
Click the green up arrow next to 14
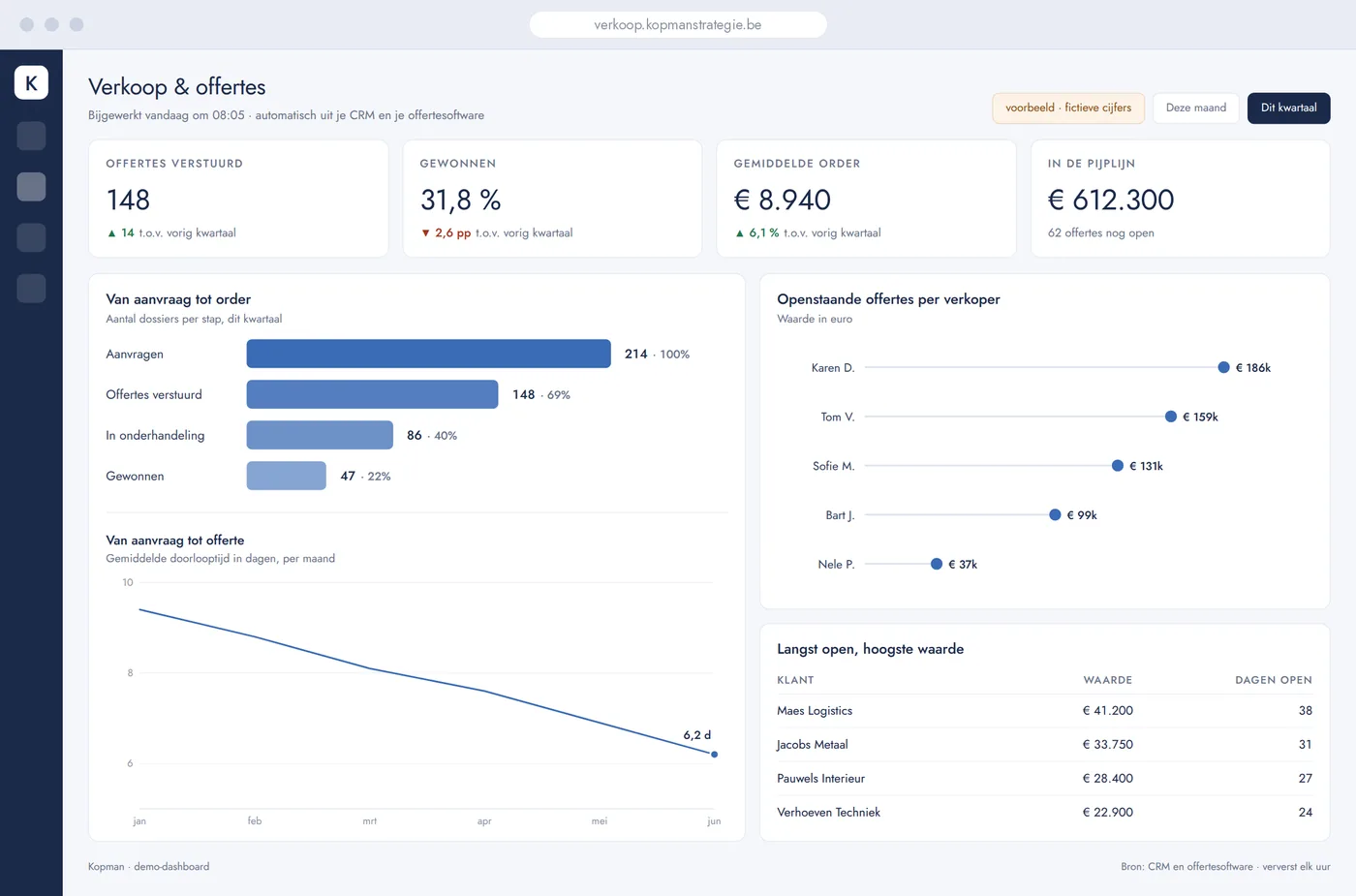coord(111,233)
